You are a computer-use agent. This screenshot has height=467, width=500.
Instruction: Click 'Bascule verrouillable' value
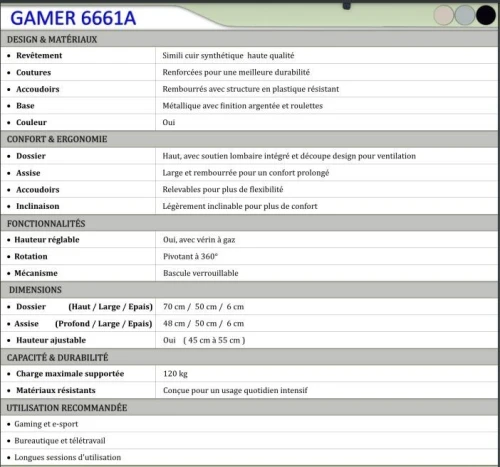point(201,273)
